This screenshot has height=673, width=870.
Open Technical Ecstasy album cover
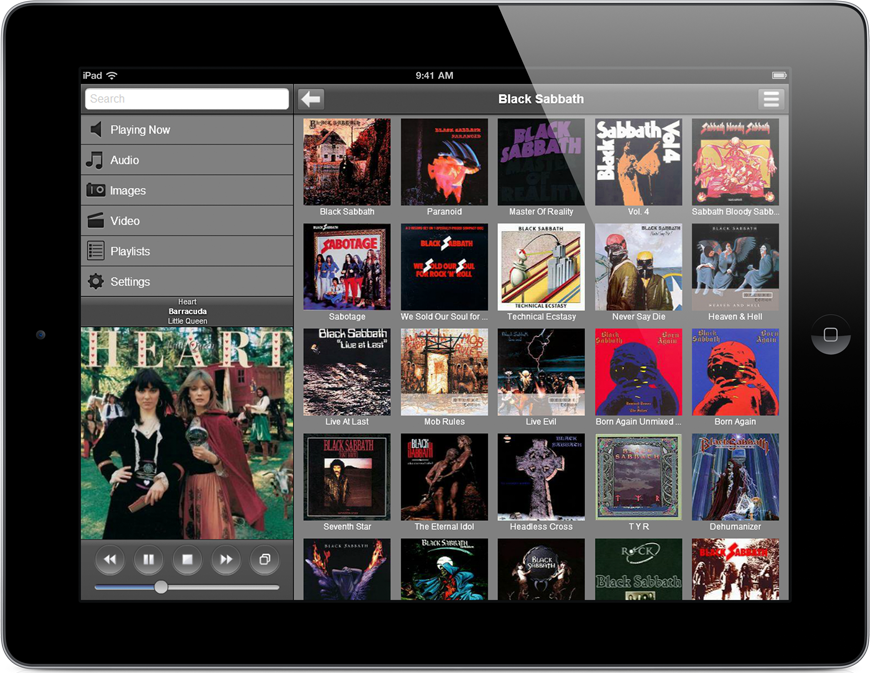(541, 267)
